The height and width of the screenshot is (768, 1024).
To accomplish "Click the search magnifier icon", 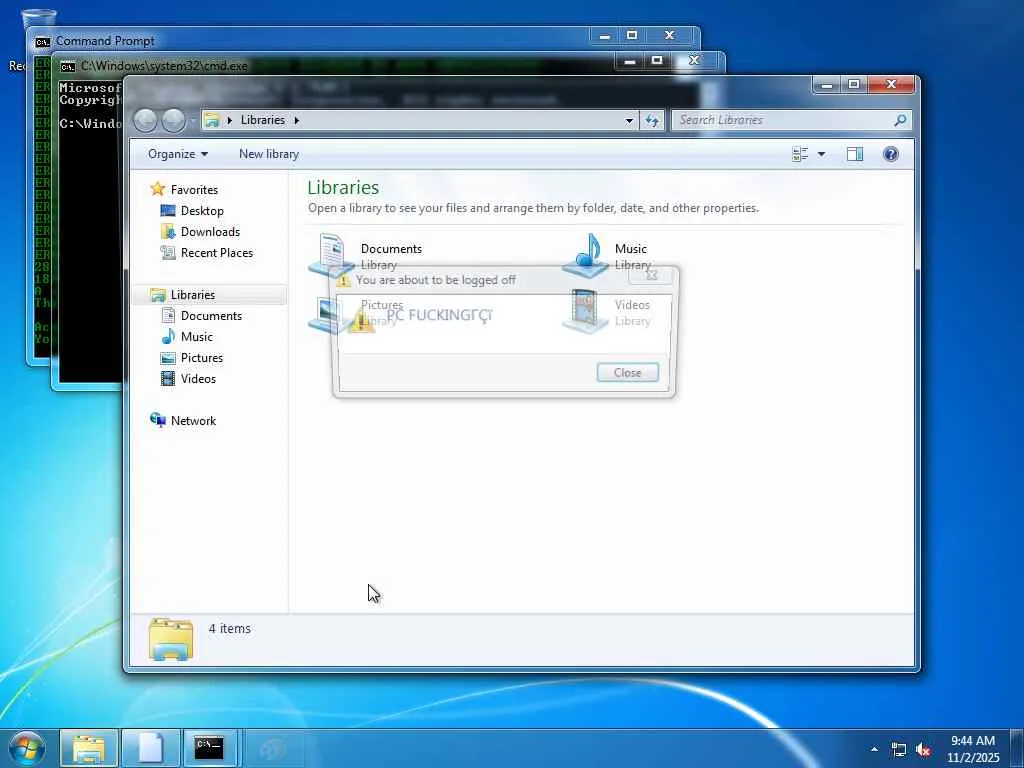I will (x=900, y=120).
